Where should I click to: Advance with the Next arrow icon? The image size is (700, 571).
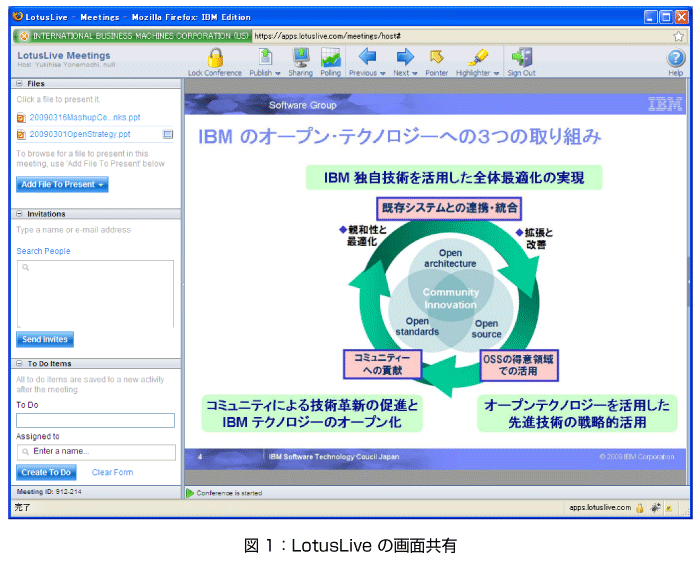[x=405, y=57]
